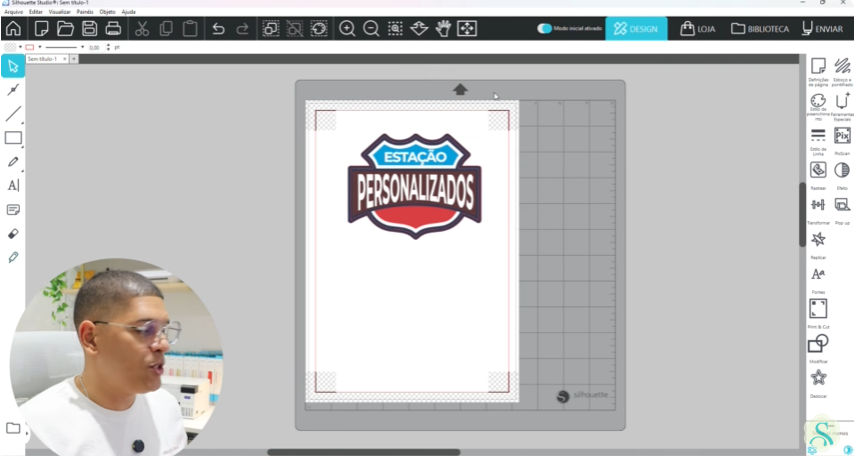This screenshot has height=456, width=855.
Task: Add a new document tab
Action: pyautogui.click(x=74, y=59)
